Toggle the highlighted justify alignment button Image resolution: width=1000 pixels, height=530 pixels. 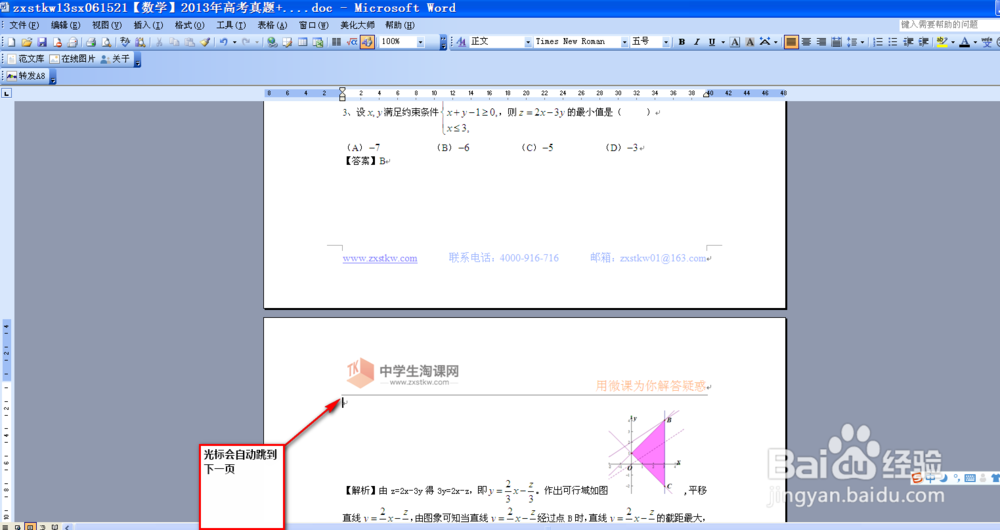point(791,42)
